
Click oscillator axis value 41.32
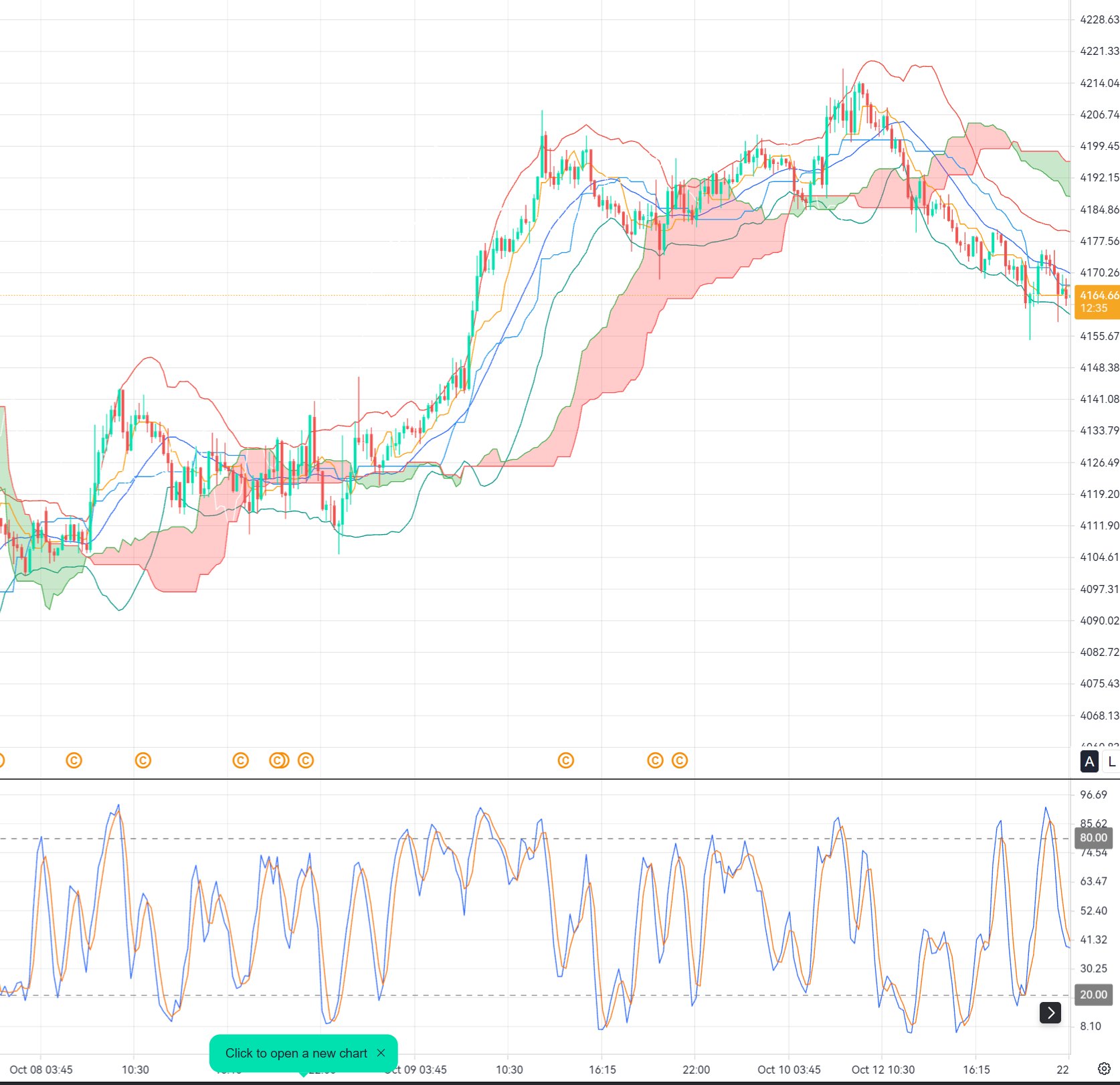(x=1093, y=940)
